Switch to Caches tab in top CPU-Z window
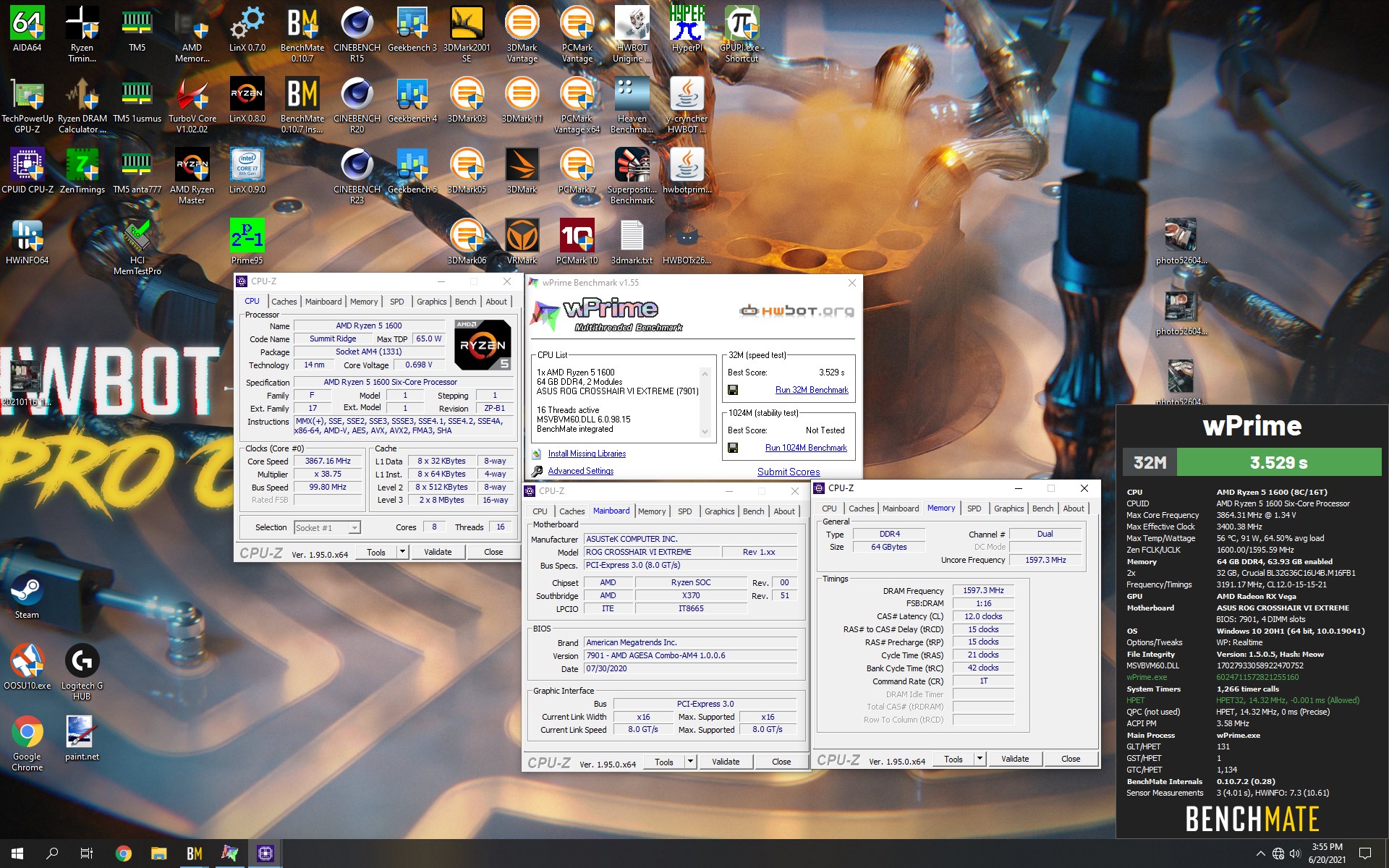This screenshot has width=1389, height=868. pos(284,302)
